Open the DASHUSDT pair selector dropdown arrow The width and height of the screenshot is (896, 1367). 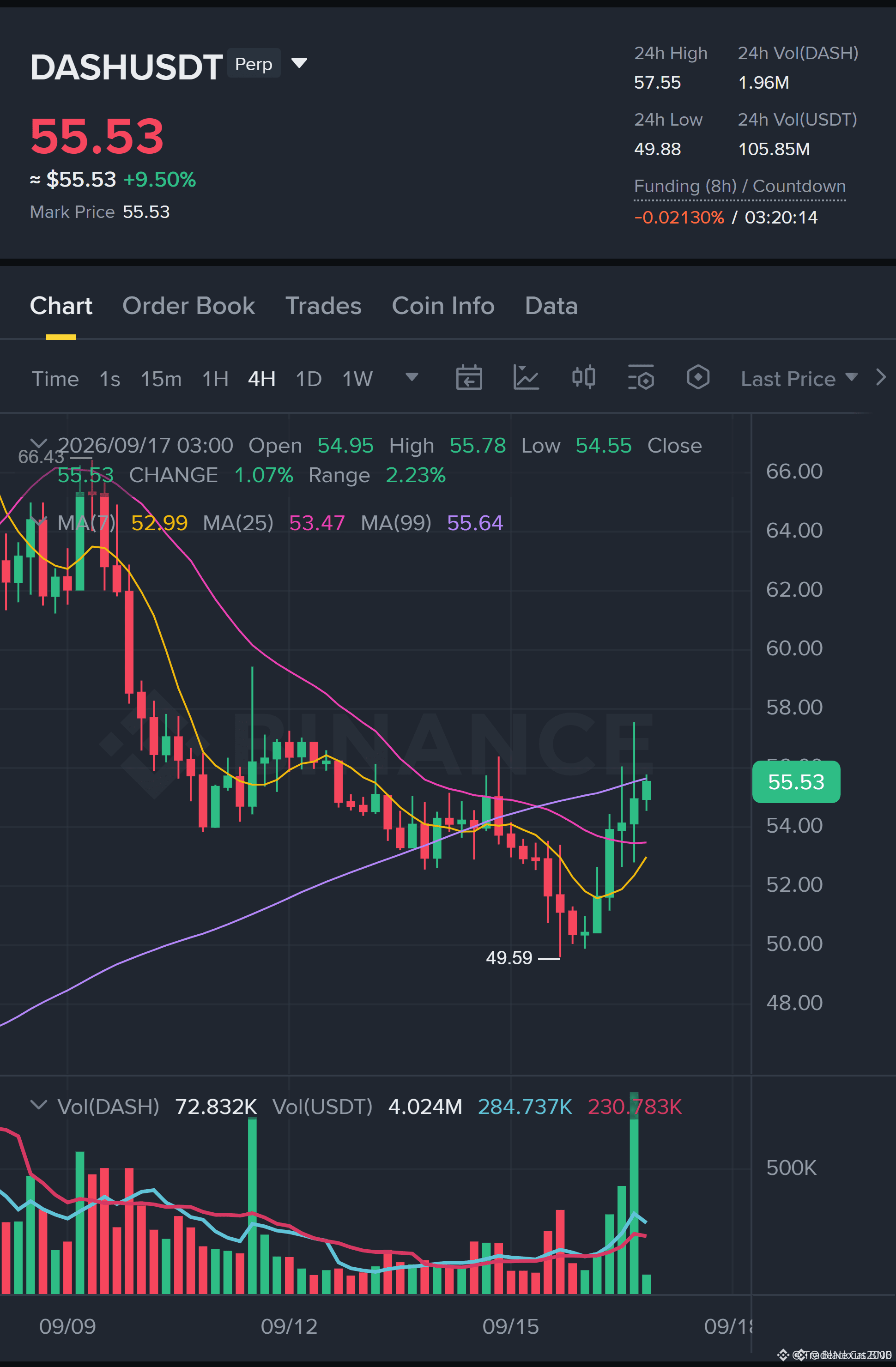299,63
